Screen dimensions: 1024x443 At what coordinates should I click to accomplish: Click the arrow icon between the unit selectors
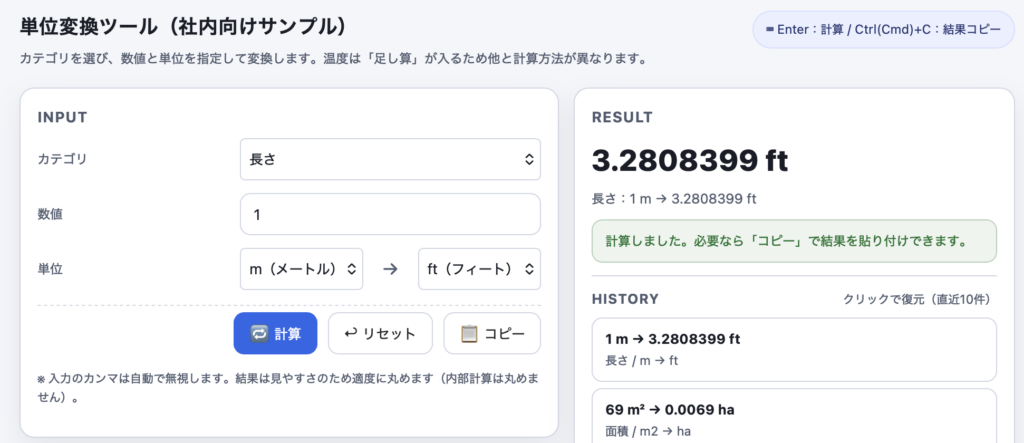(391, 269)
